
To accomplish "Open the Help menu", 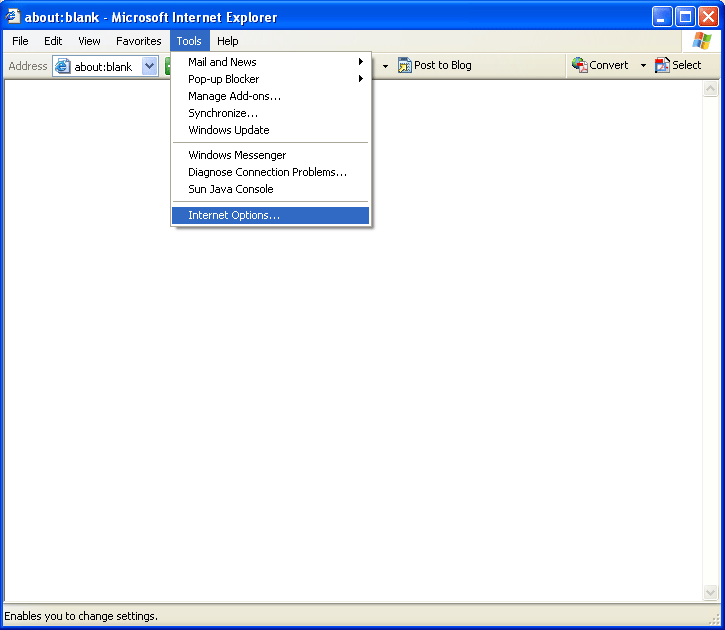I will 228,41.
